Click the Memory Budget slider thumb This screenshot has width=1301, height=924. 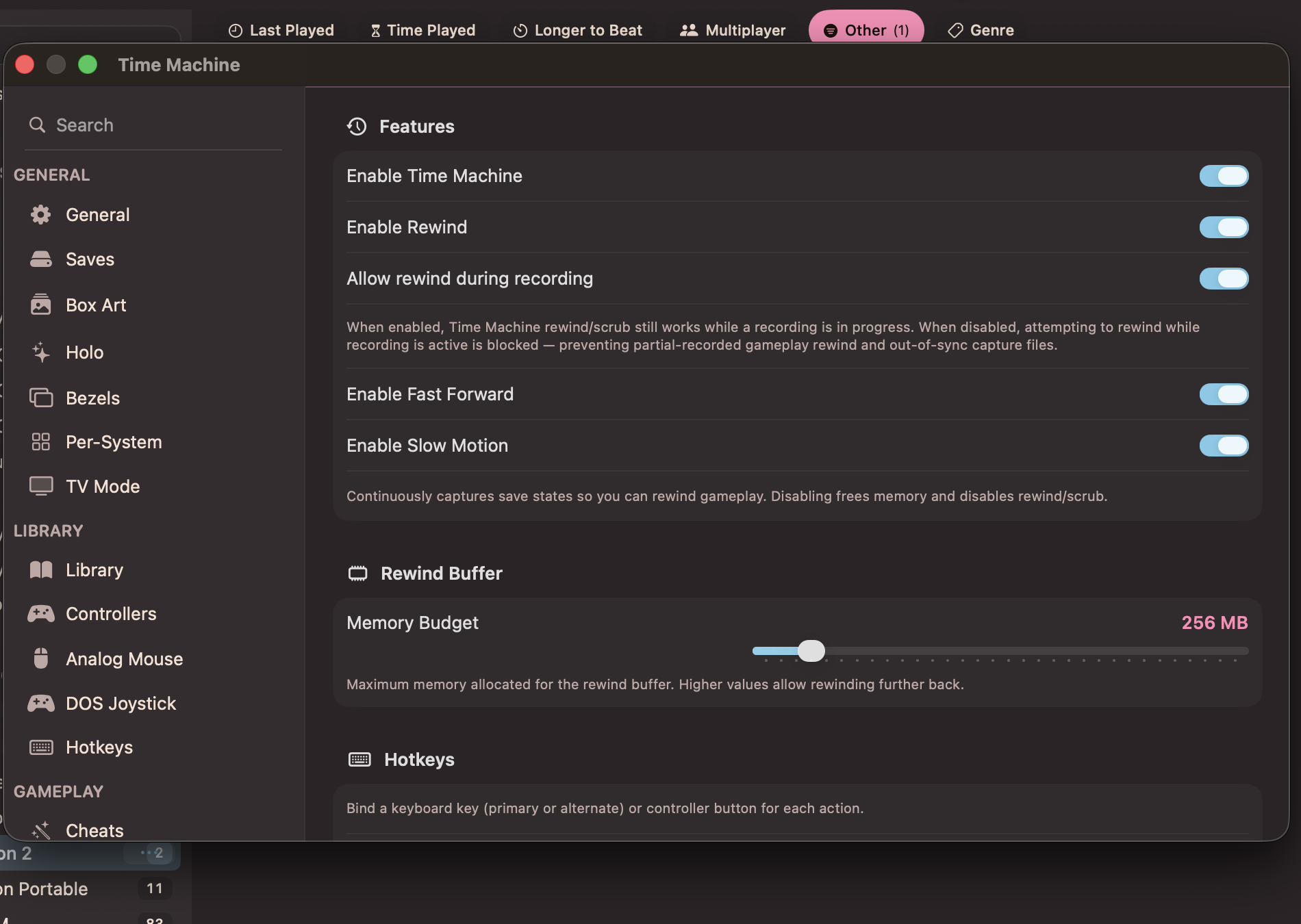(x=811, y=650)
